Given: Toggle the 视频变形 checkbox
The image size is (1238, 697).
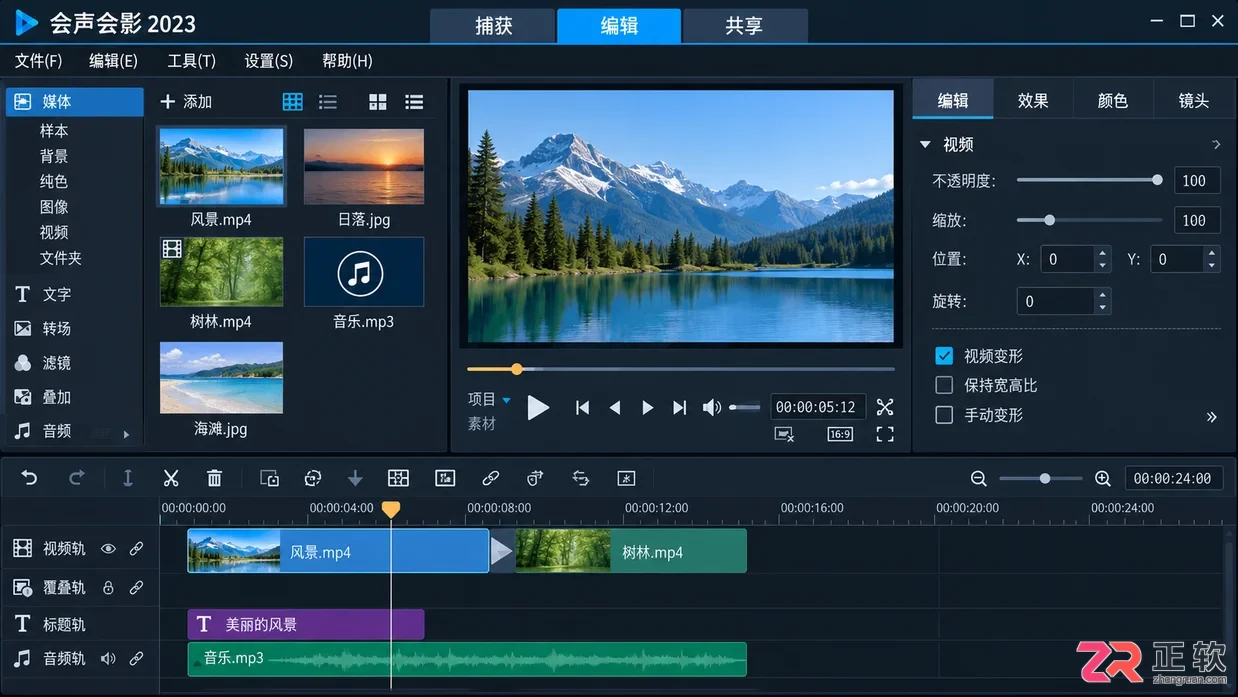Looking at the screenshot, I should 944,356.
